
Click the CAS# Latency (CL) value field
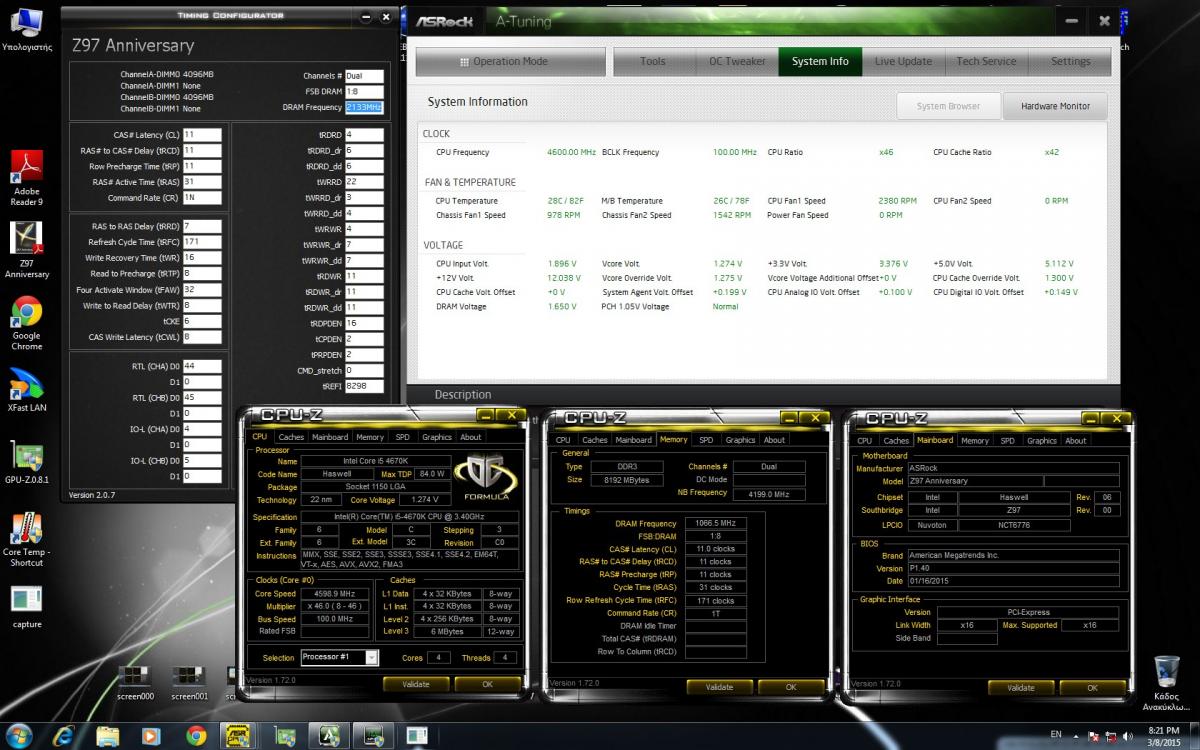pyautogui.click(x=202, y=134)
